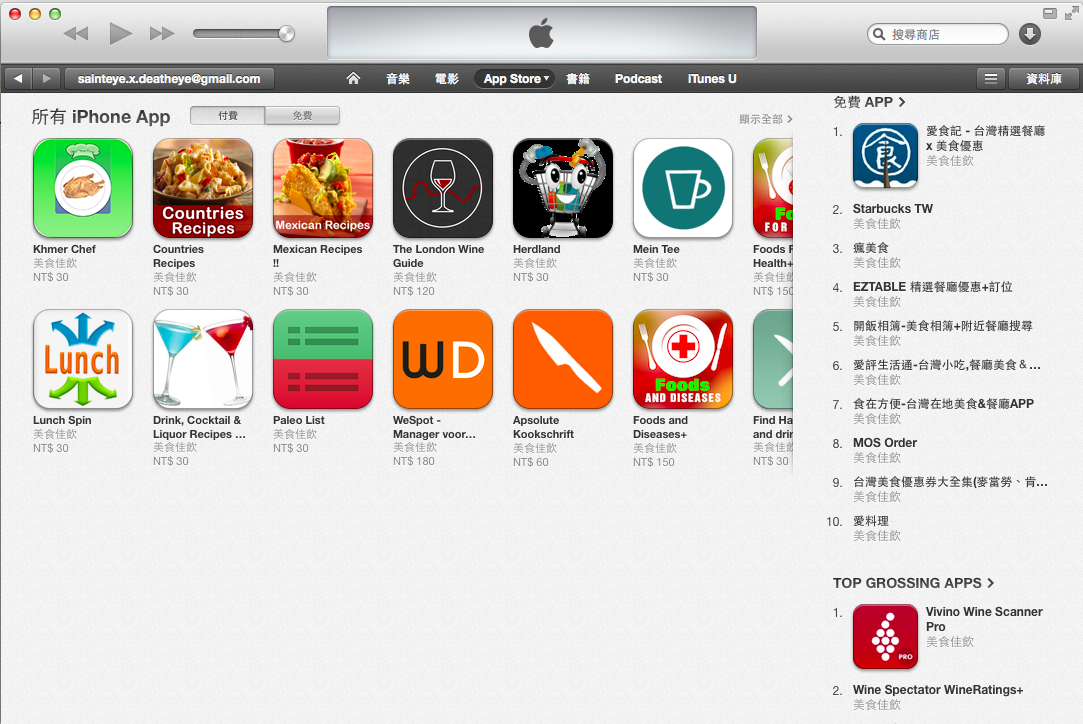Open the 資料庫 library button
The height and width of the screenshot is (724, 1083).
coord(1044,79)
